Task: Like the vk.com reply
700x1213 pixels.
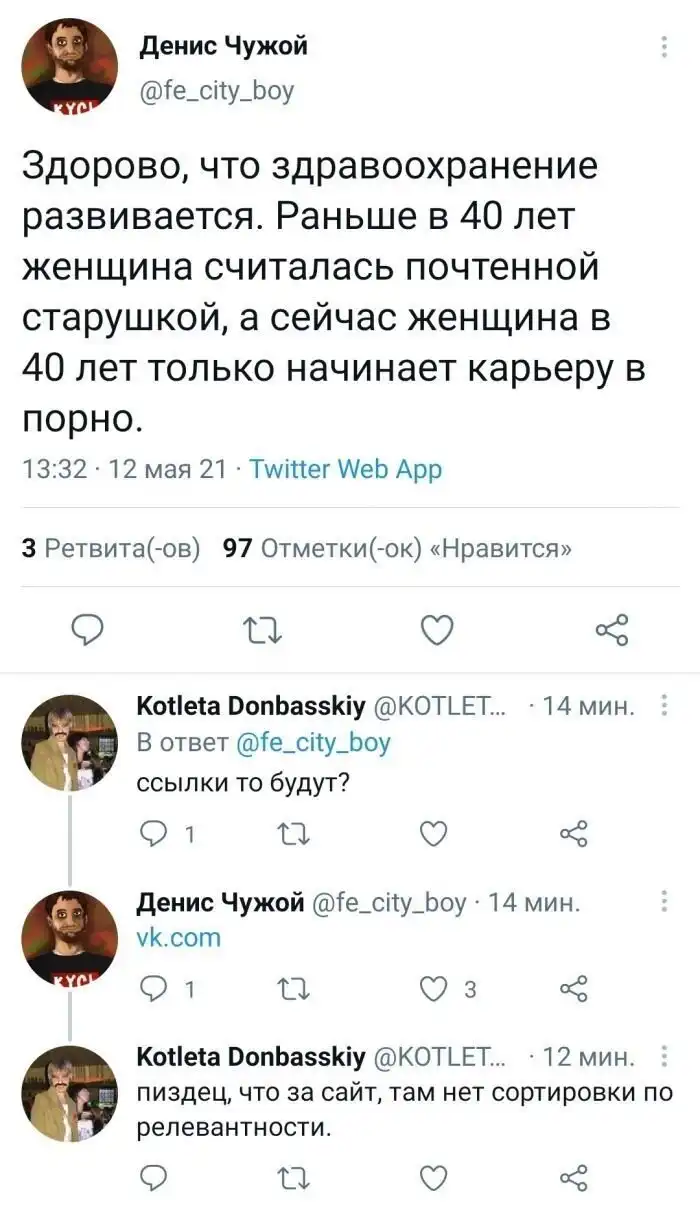Action: 432,990
